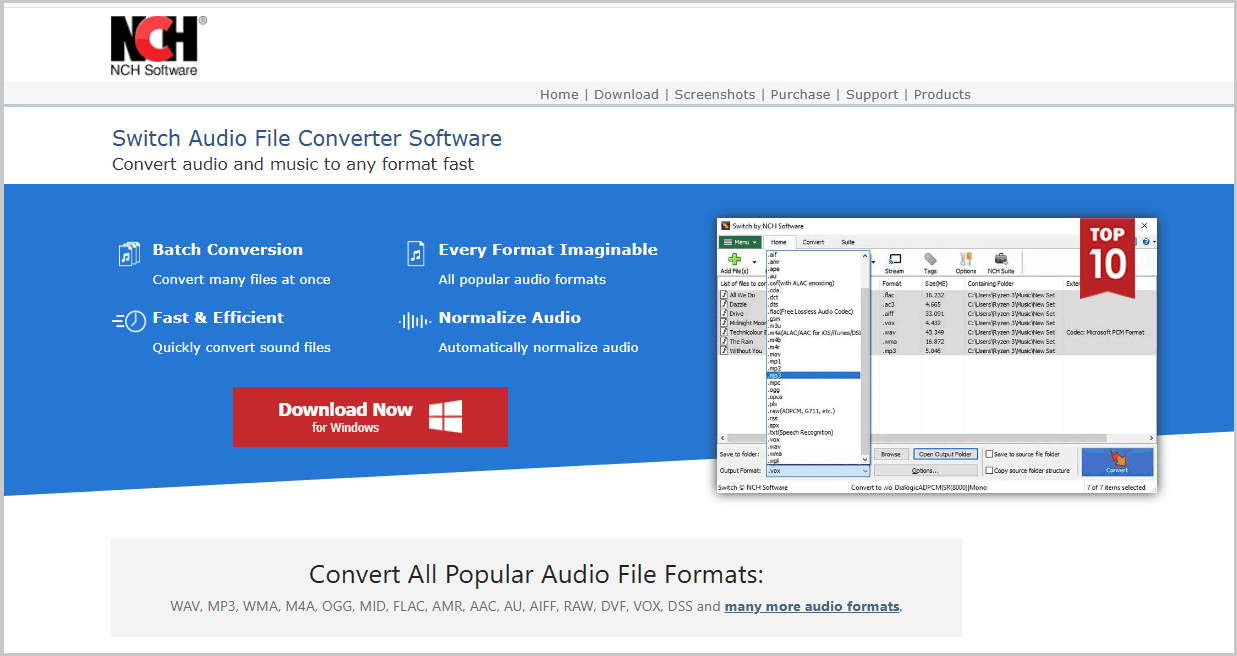Screen dimensions: 1237x656
Task: Click the music note icon beside Dazzle
Action: [x=724, y=304]
